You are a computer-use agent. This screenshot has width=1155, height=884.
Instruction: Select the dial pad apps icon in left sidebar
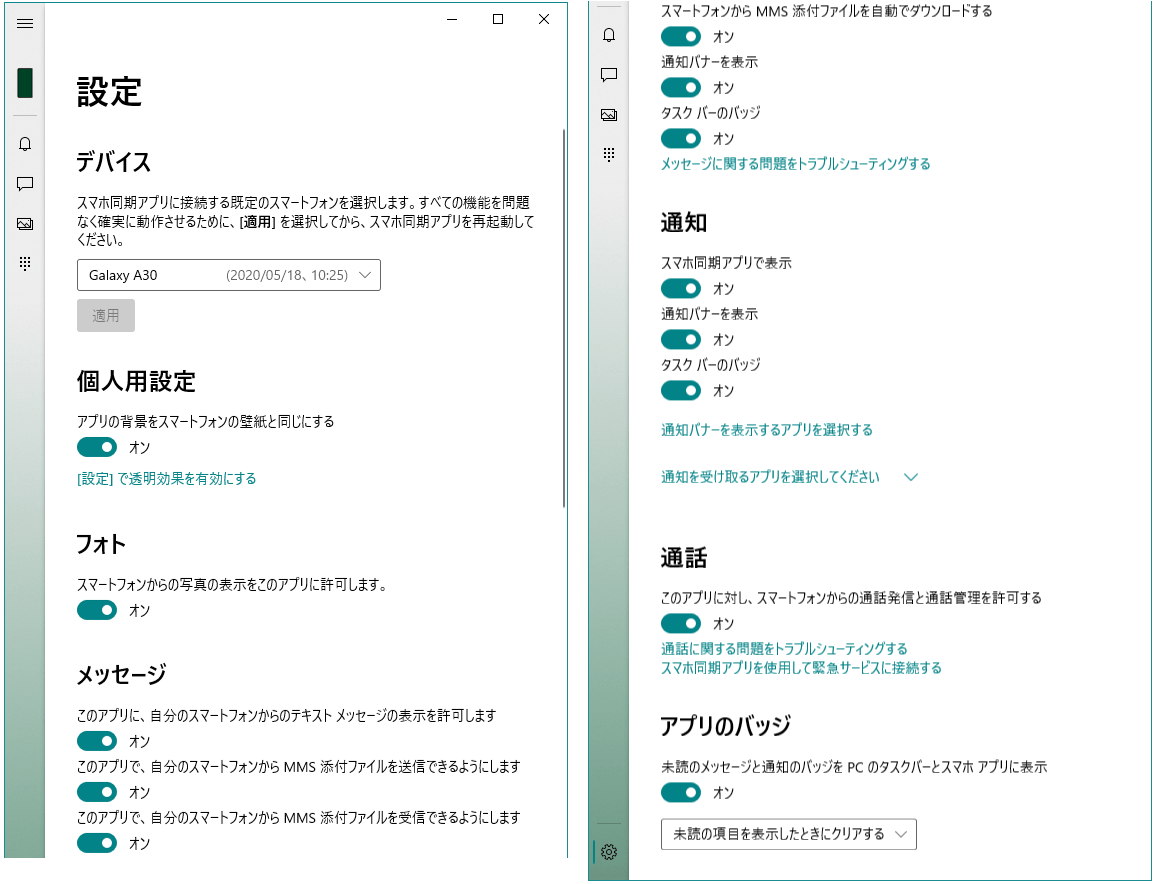point(25,262)
